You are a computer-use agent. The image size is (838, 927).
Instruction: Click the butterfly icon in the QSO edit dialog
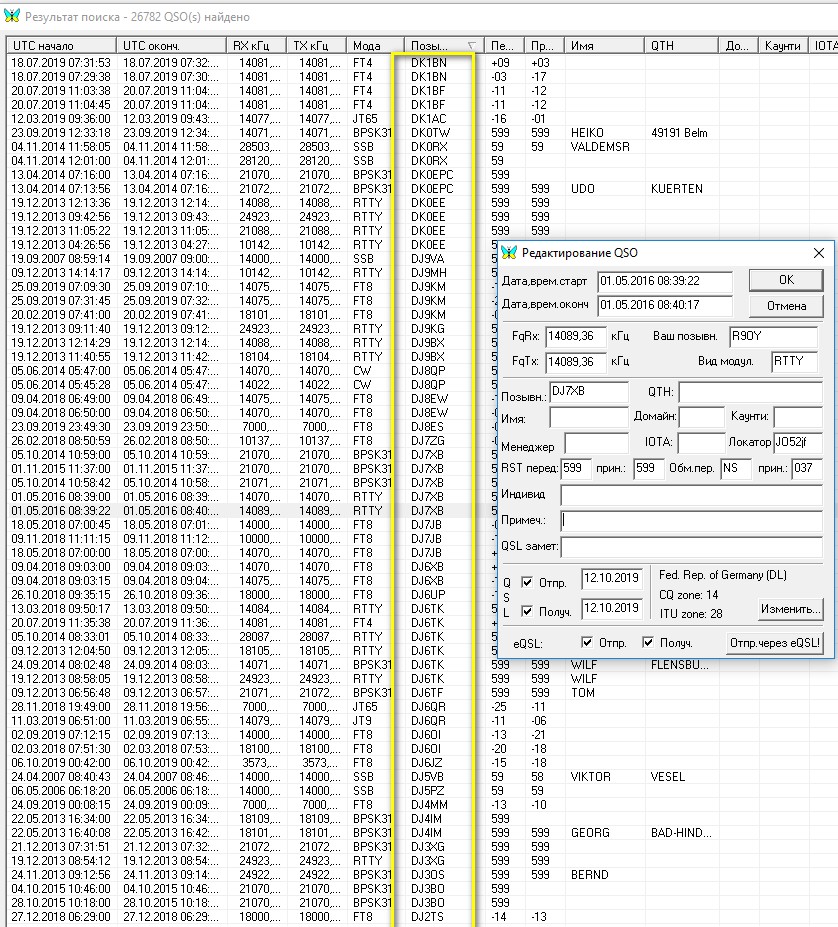click(509, 252)
